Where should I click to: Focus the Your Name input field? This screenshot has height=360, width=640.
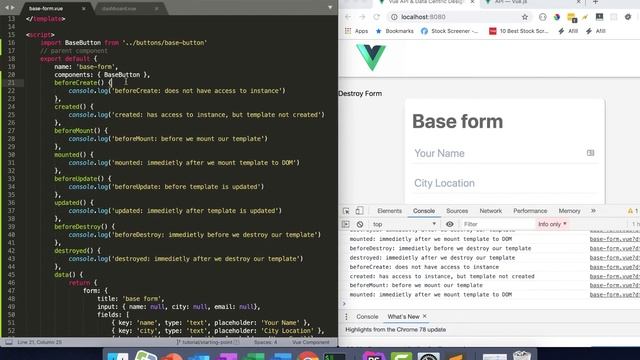pyautogui.click(x=504, y=153)
